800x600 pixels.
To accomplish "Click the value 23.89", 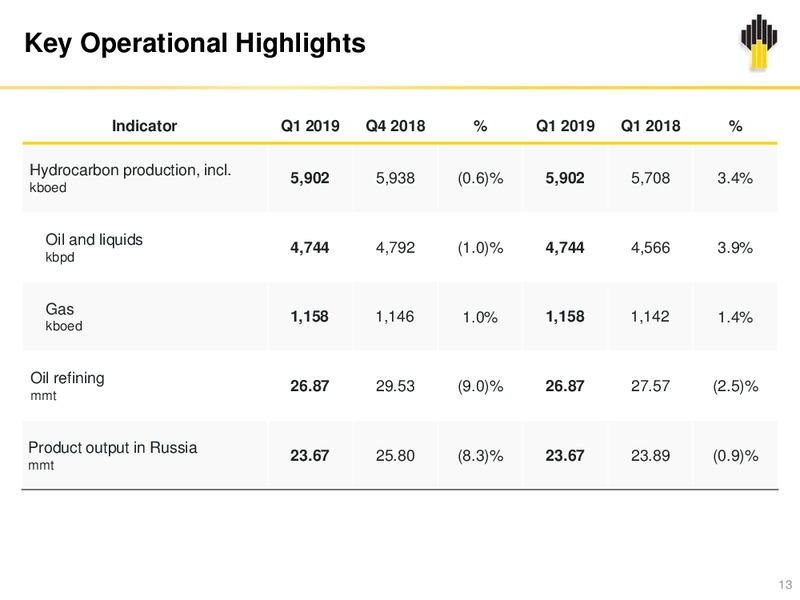I will (x=651, y=456).
